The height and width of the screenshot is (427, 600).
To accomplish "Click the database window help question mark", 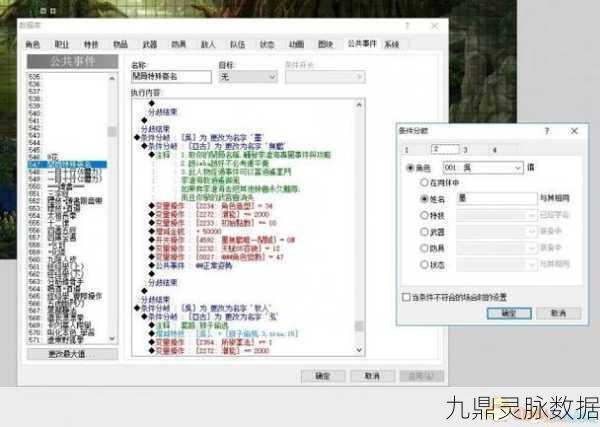I will 407,26.
